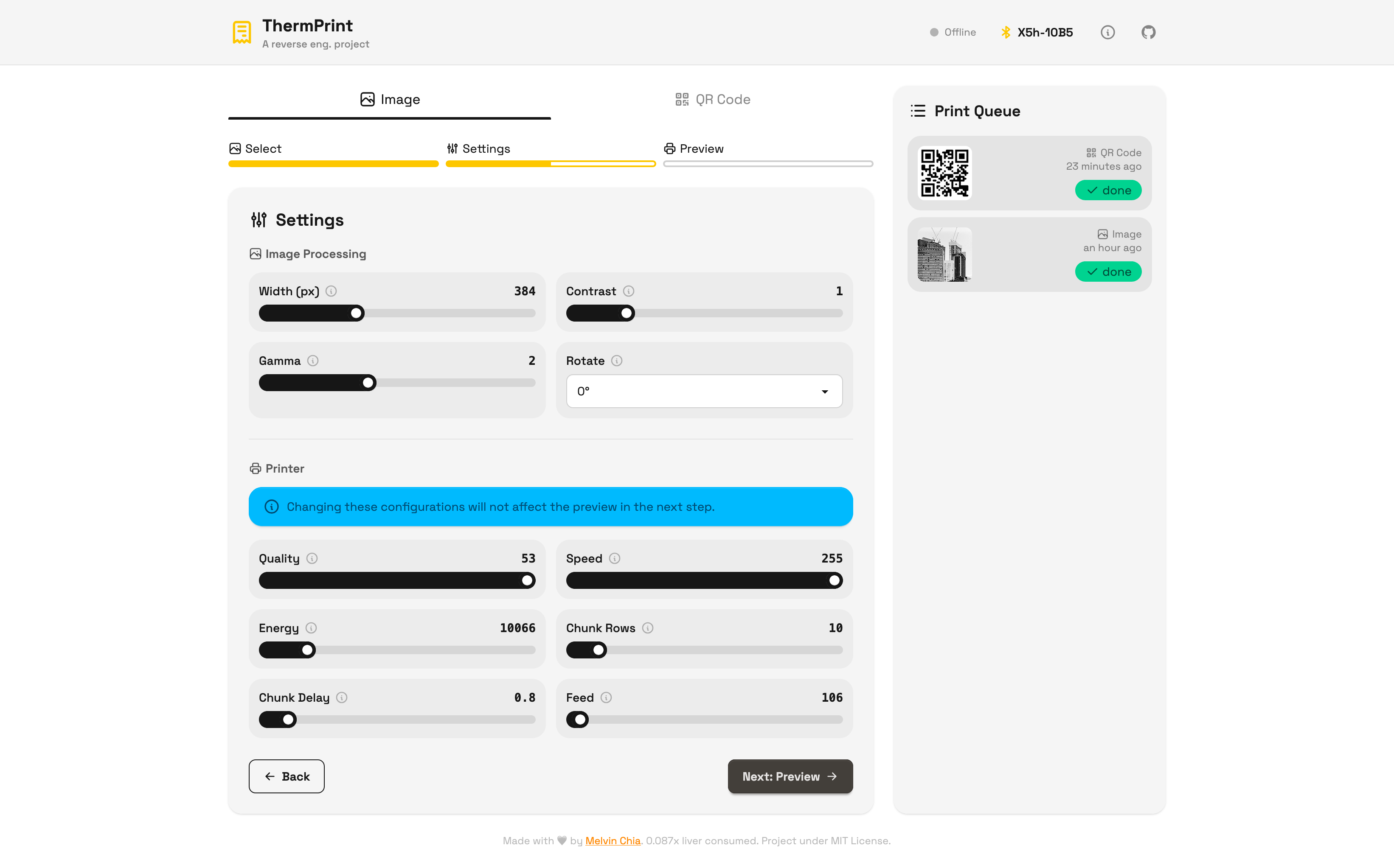Image resolution: width=1394 pixels, height=868 pixels.
Task: Click the Speed slider handle
Action: 835,581
